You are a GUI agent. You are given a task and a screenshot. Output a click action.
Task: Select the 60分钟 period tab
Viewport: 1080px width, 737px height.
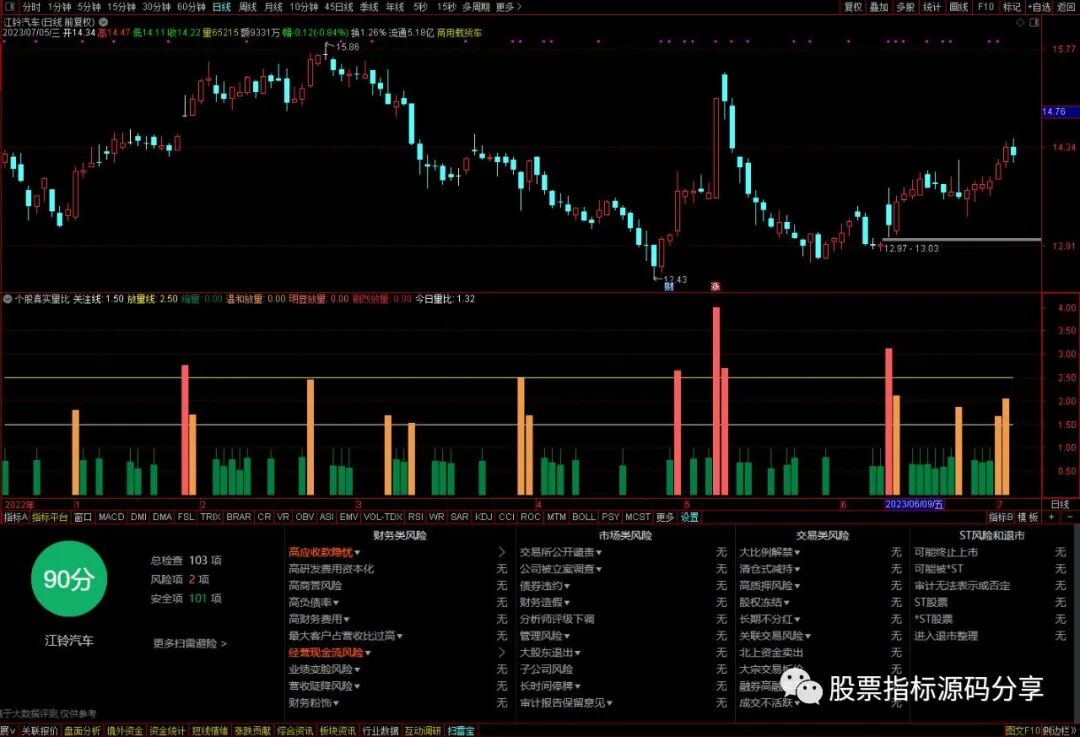tap(191, 6)
